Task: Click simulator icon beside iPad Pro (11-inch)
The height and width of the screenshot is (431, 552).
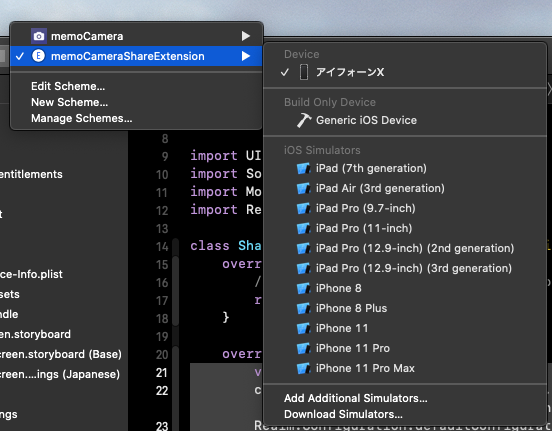Action: [x=303, y=228]
